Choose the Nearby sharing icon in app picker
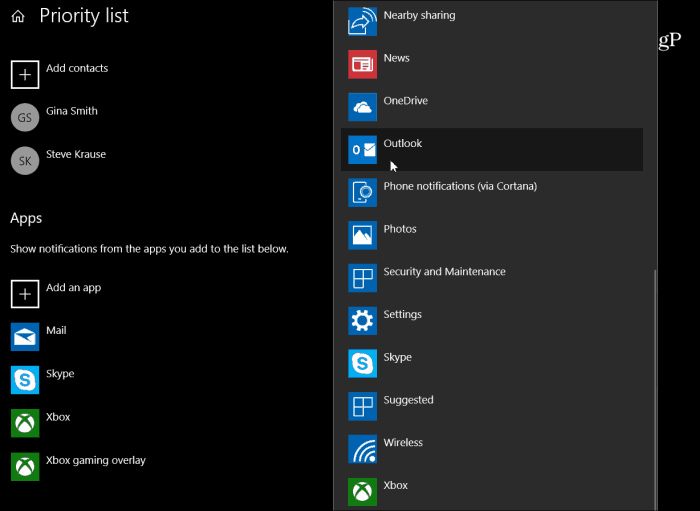This screenshot has width=700, height=511. tap(362, 21)
